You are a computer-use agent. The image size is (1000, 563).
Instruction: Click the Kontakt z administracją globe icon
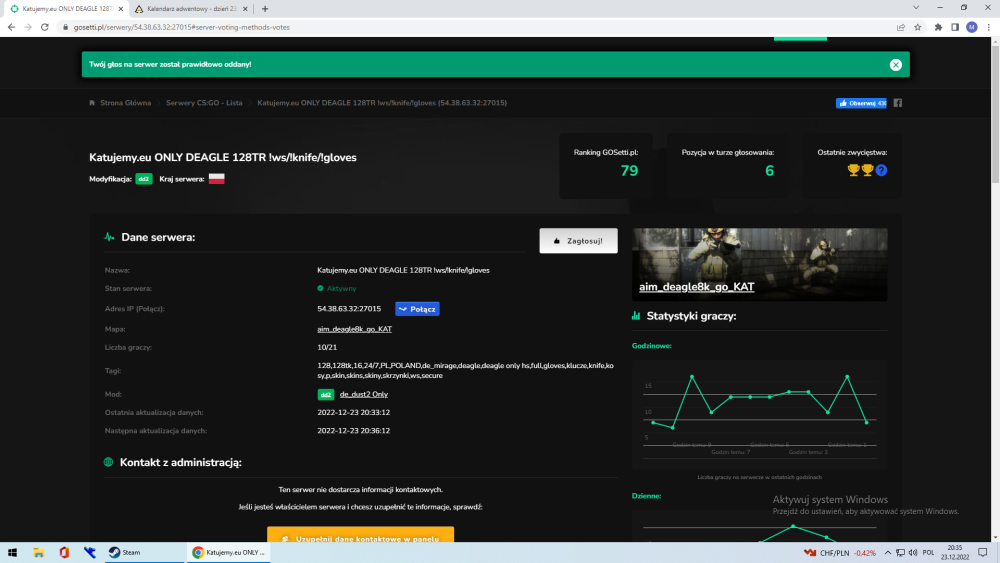[x=108, y=462]
